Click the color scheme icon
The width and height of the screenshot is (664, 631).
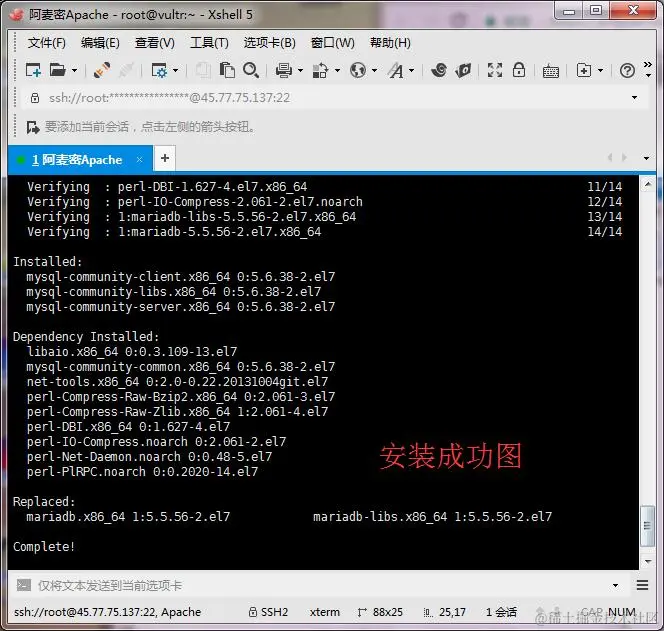(321, 70)
